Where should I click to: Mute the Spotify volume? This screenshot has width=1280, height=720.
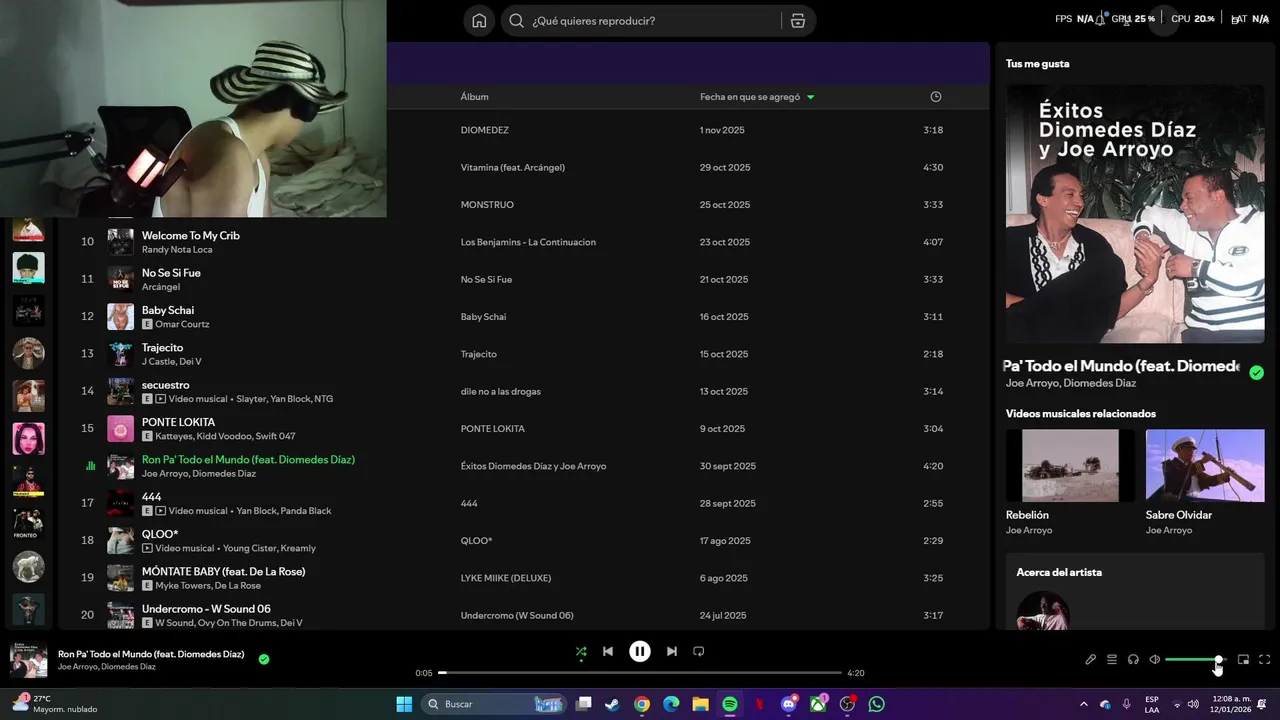pos(1154,659)
